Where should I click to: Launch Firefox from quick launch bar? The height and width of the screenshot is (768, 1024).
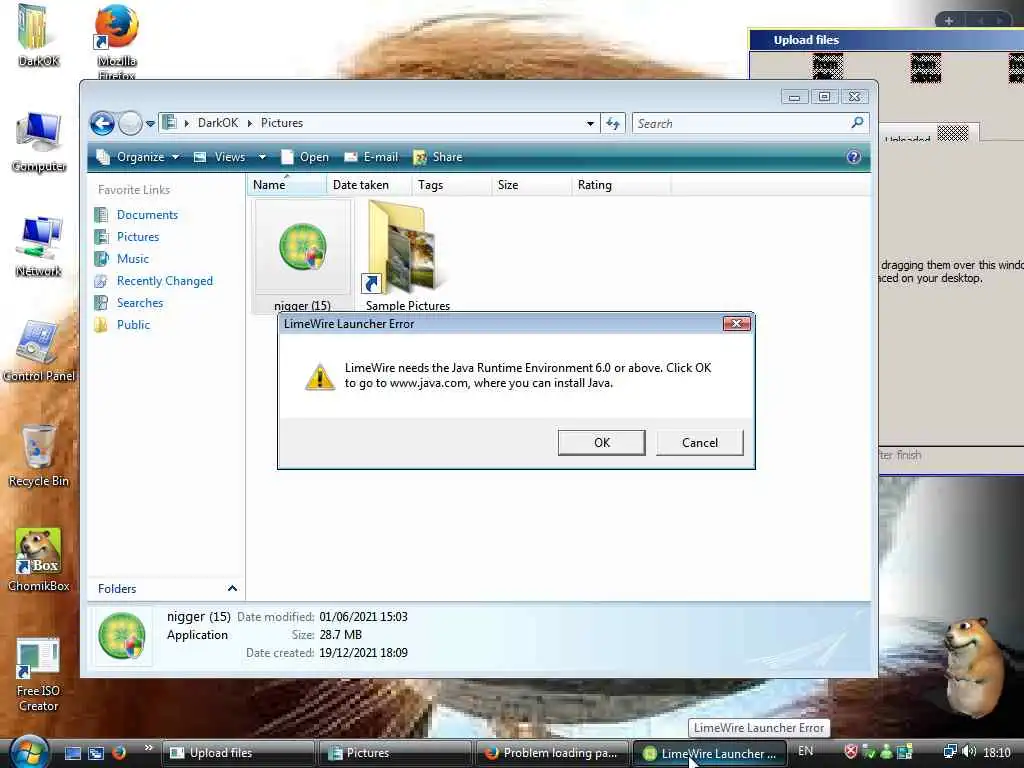(x=119, y=753)
